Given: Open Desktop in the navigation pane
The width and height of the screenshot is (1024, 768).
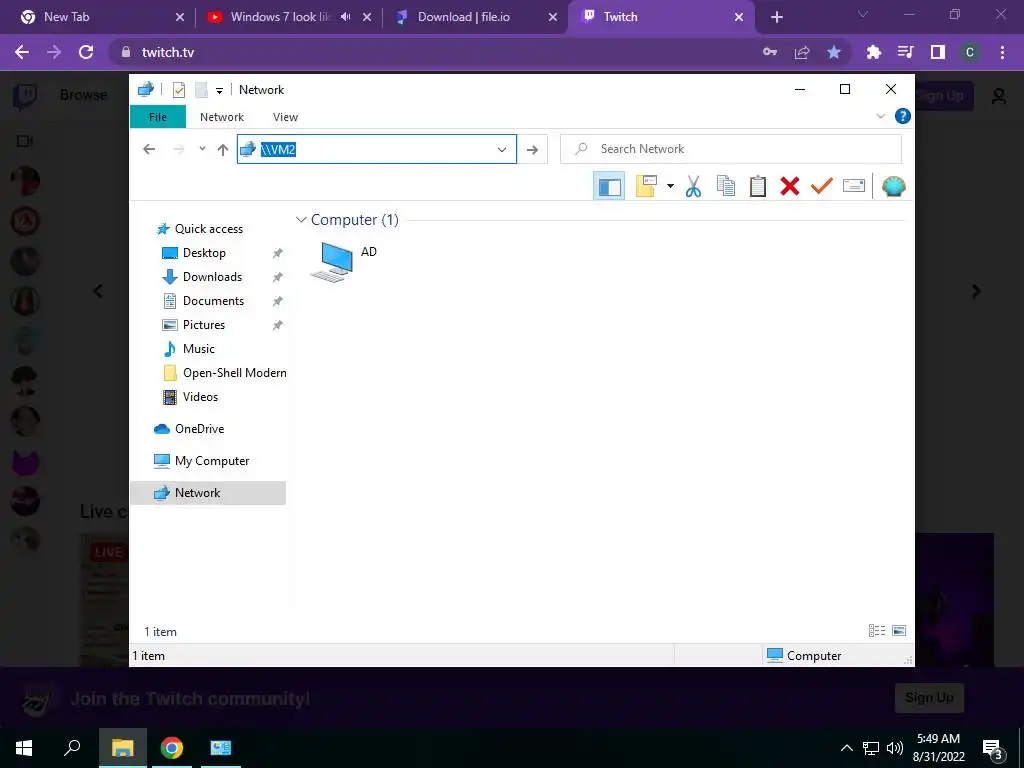Looking at the screenshot, I should 204,253.
